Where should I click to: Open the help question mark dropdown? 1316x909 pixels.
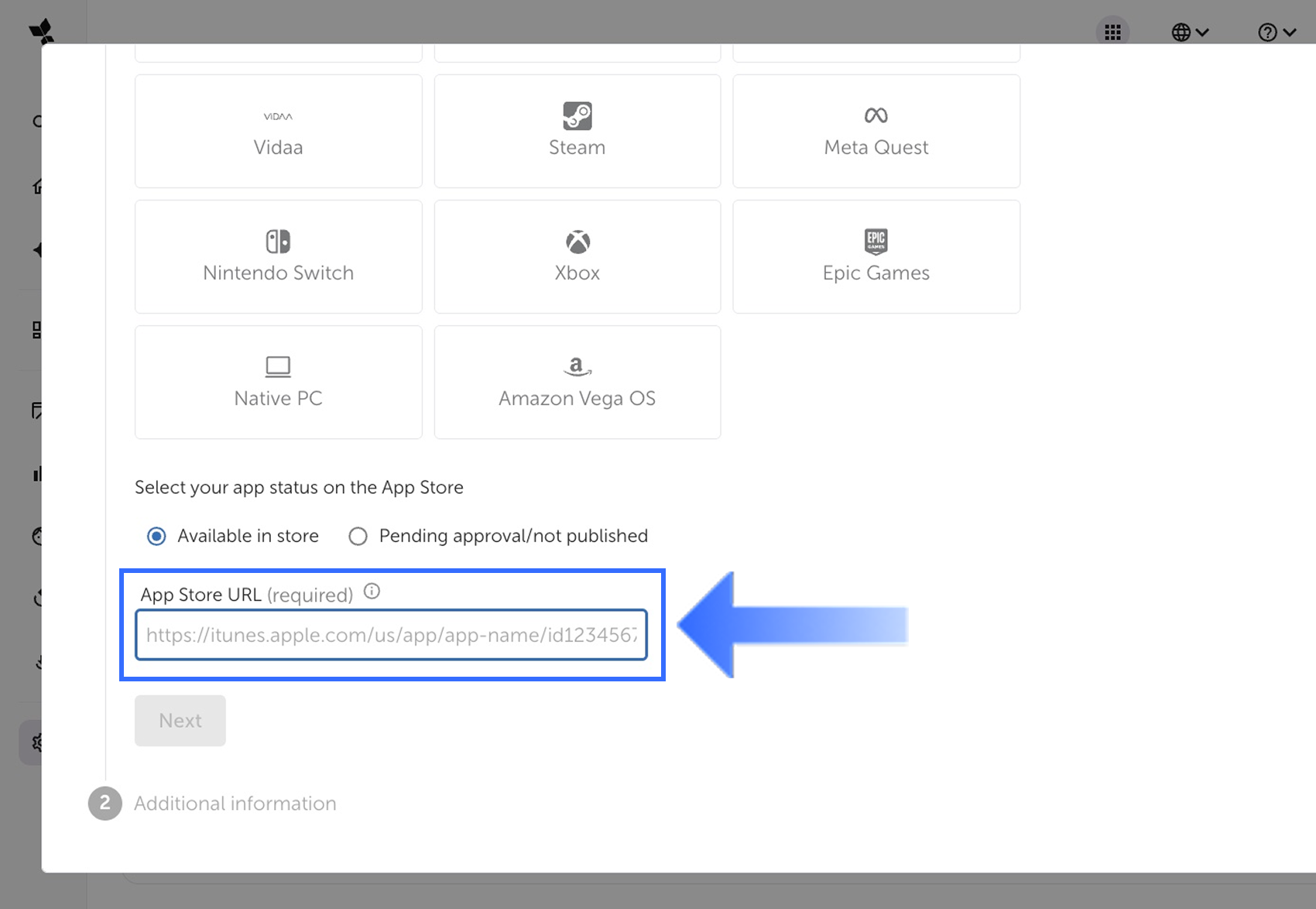click(1276, 33)
